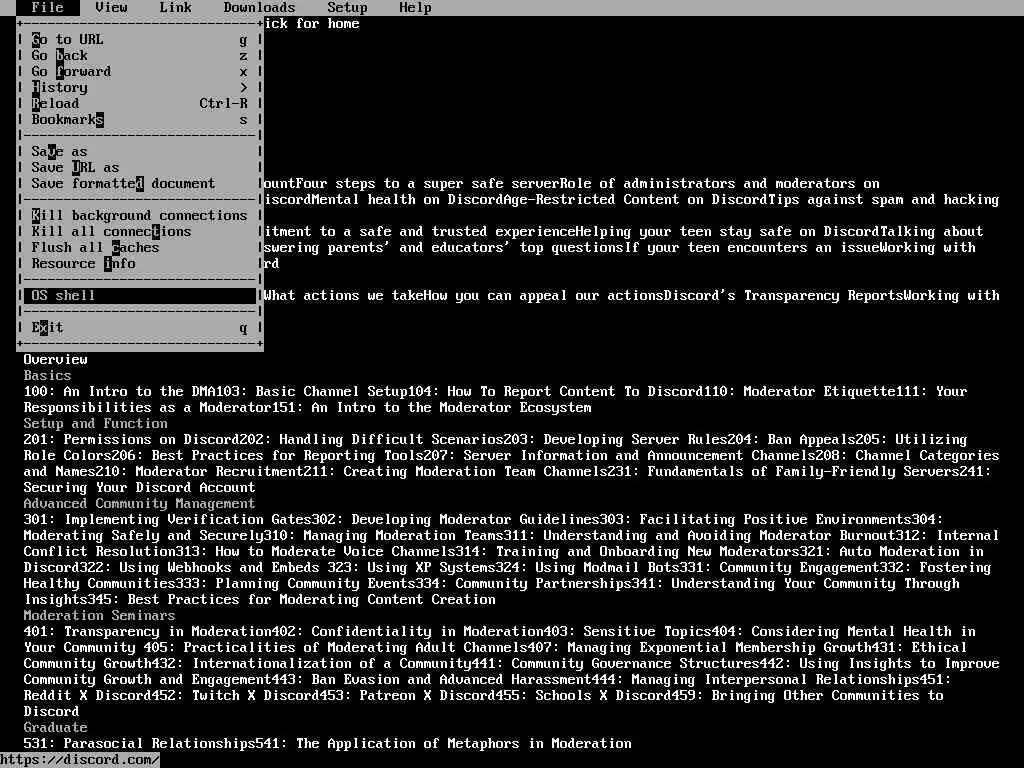Open '301: Implementing Verification Gates' link
Viewport: 1024px width, 768px height.
point(167,520)
